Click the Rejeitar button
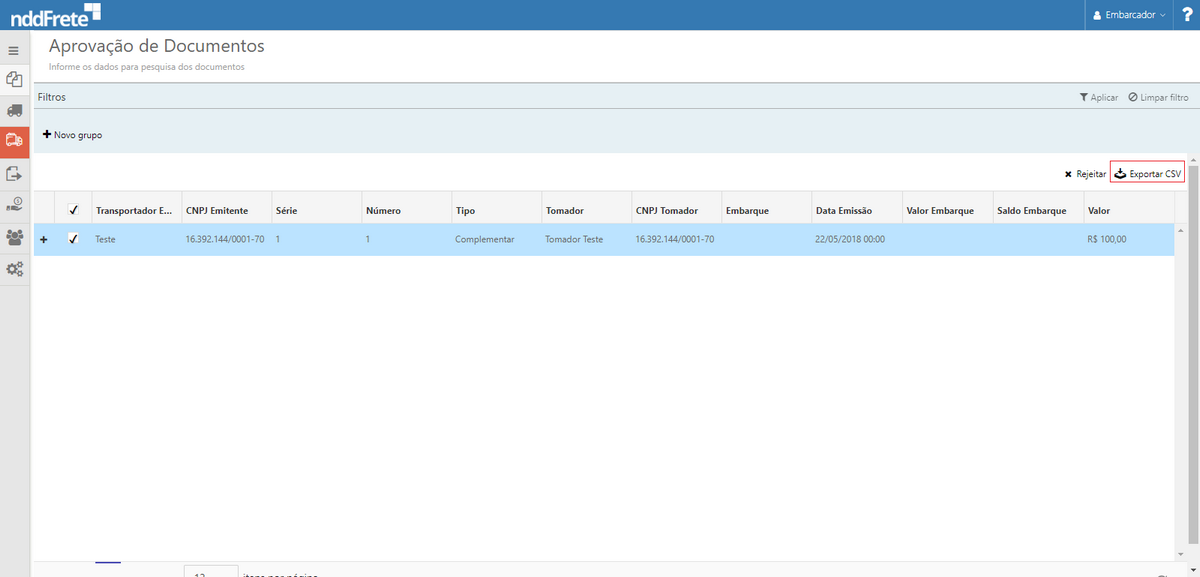1200x577 pixels. pos(1085,174)
